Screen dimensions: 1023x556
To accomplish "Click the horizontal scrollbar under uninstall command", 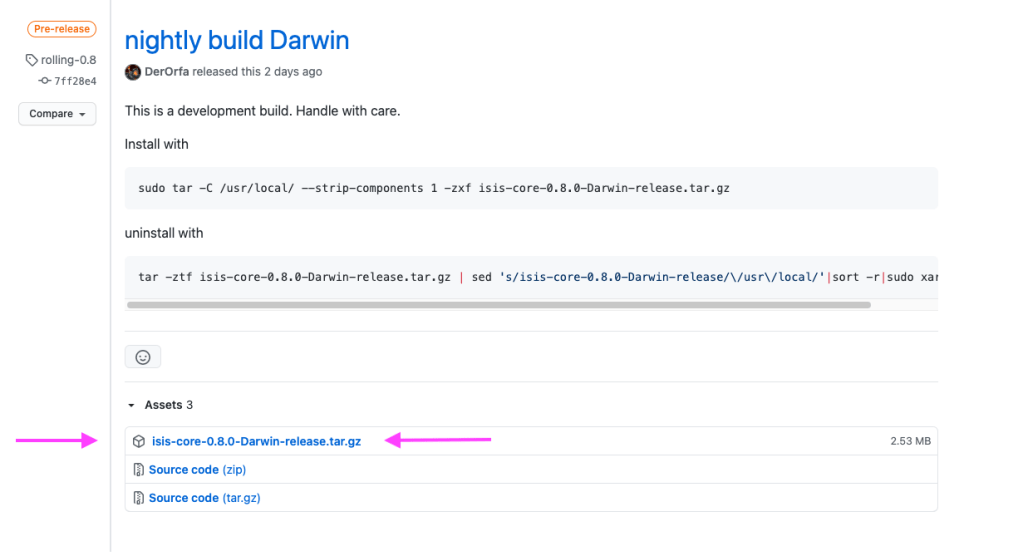I will [x=498, y=305].
